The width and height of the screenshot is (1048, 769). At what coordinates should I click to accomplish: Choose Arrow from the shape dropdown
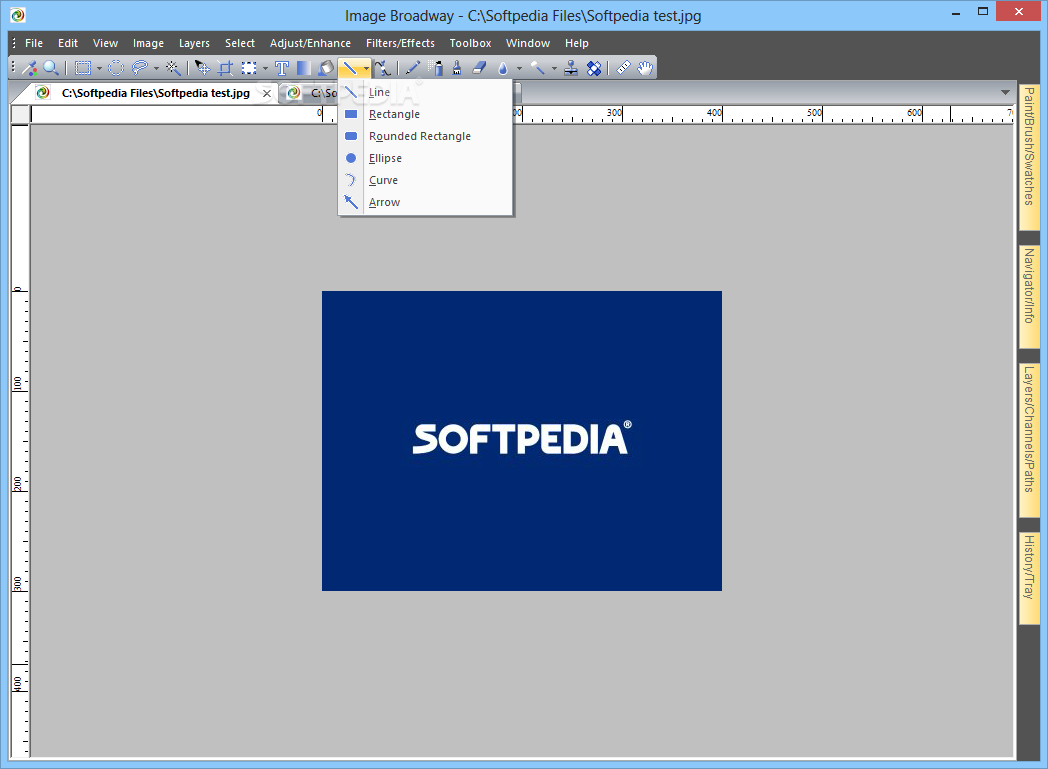(x=426, y=202)
